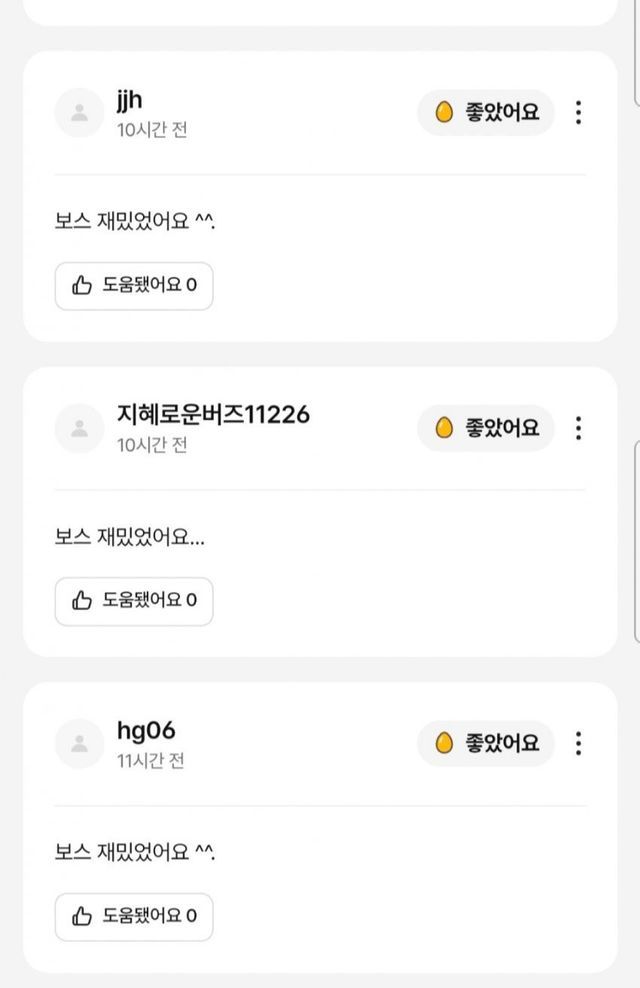Viewport: 640px width, 988px height.
Task: Click the 좋았어요 badge on hg06's review
Action: 486,743
